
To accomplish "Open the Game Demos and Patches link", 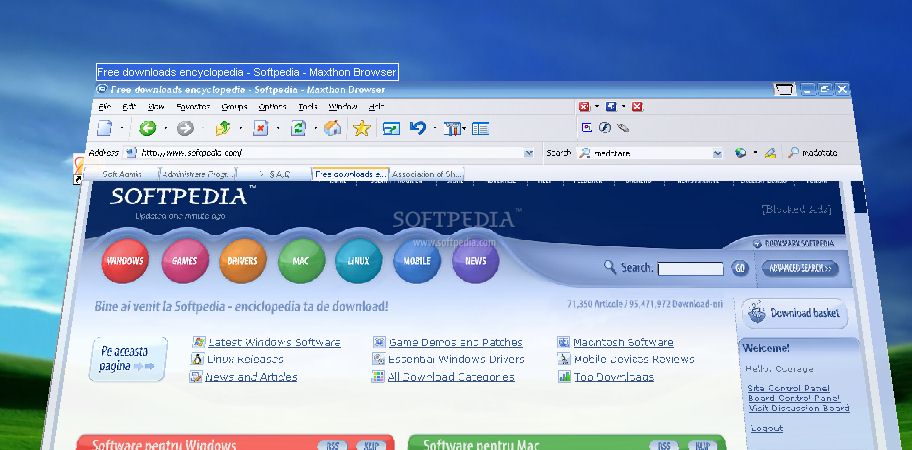I will click(x=455, y=342).
